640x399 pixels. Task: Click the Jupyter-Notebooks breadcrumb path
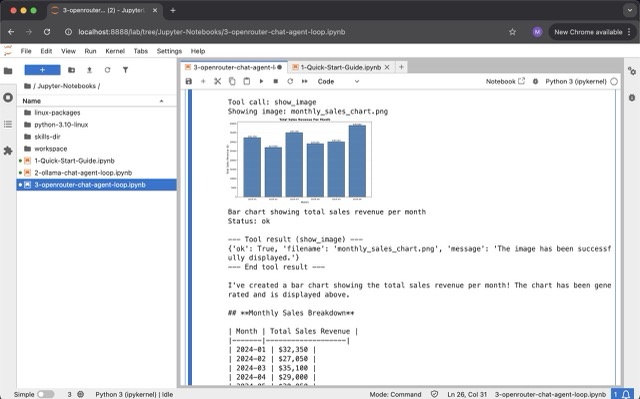point(67,86)
